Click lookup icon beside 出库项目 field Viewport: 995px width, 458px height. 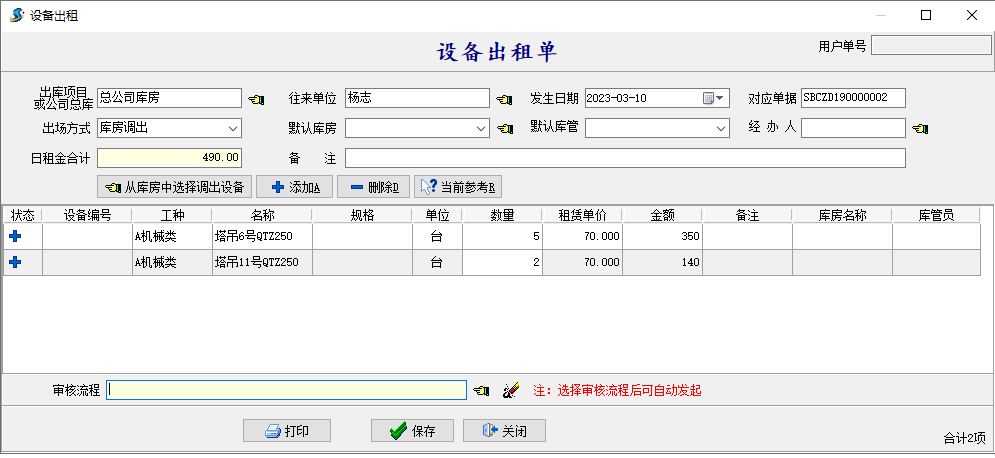257,99
